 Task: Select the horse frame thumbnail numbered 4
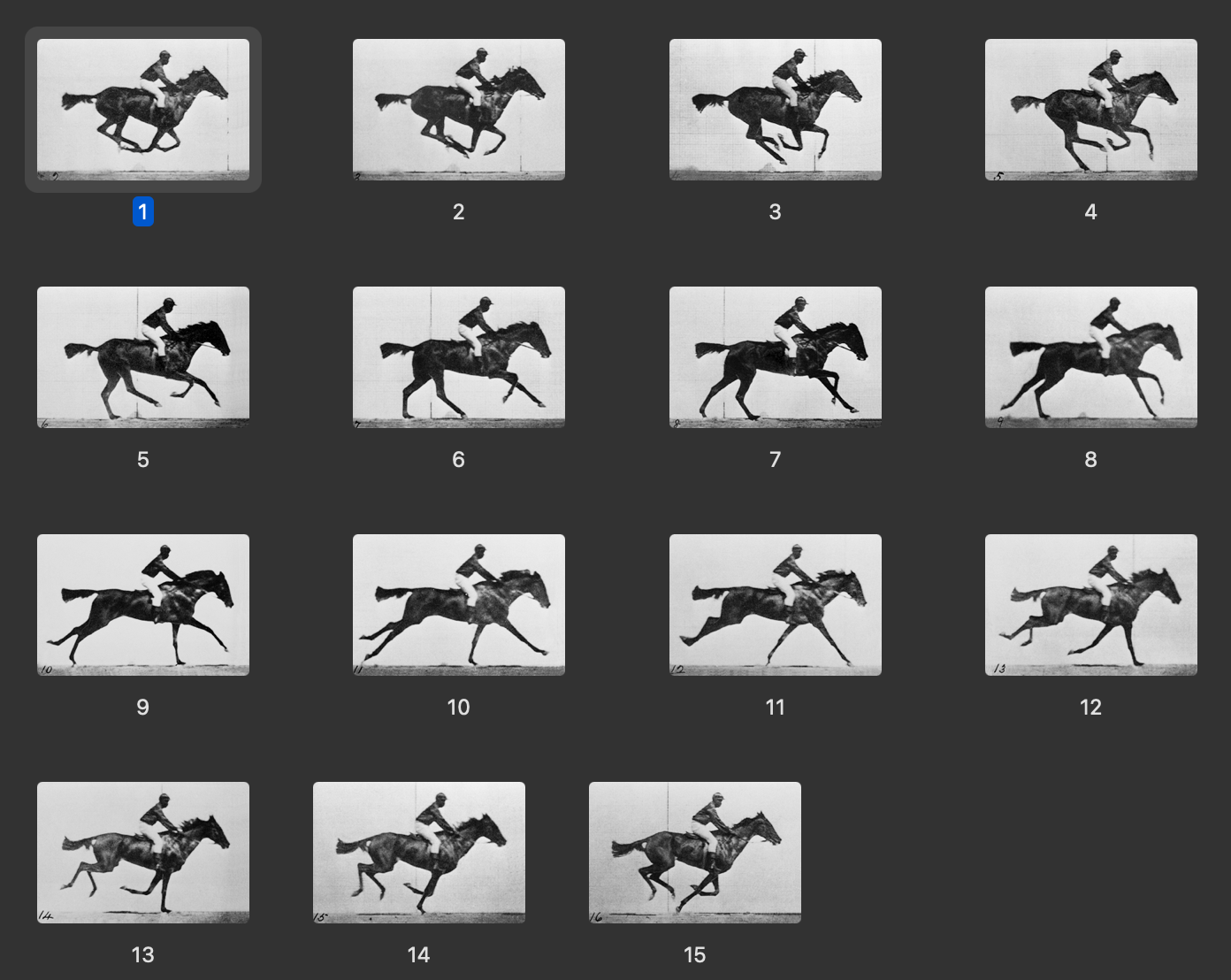pyautogui.click(x=1091, y=110)
